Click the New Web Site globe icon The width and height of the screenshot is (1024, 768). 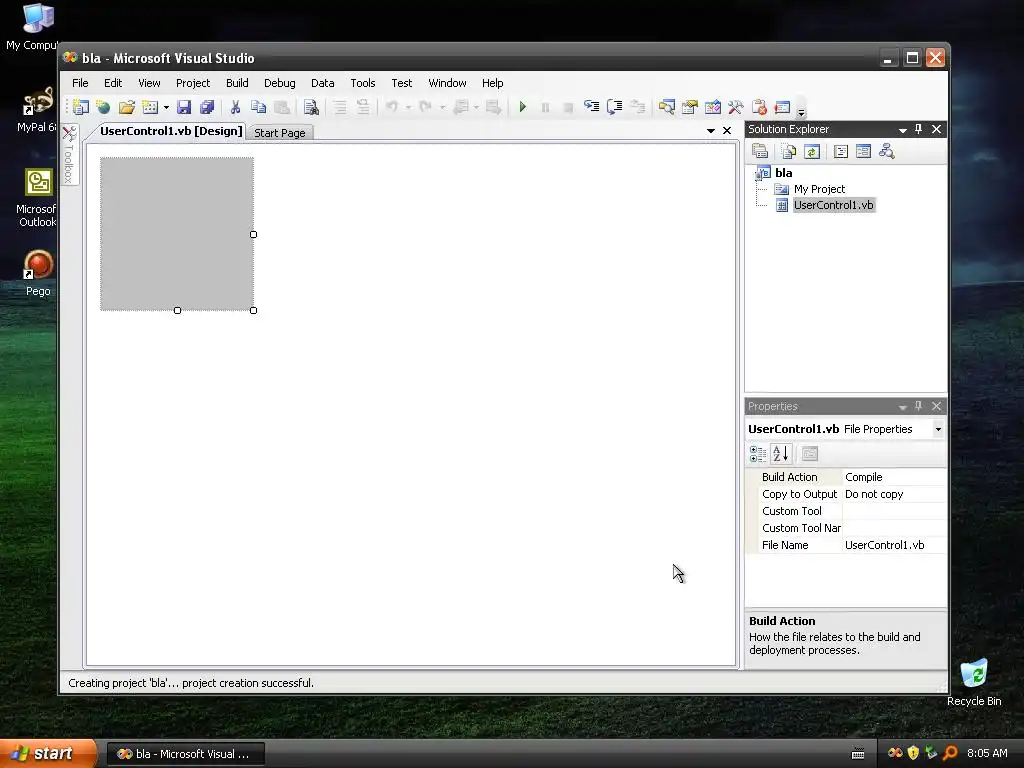103,107
